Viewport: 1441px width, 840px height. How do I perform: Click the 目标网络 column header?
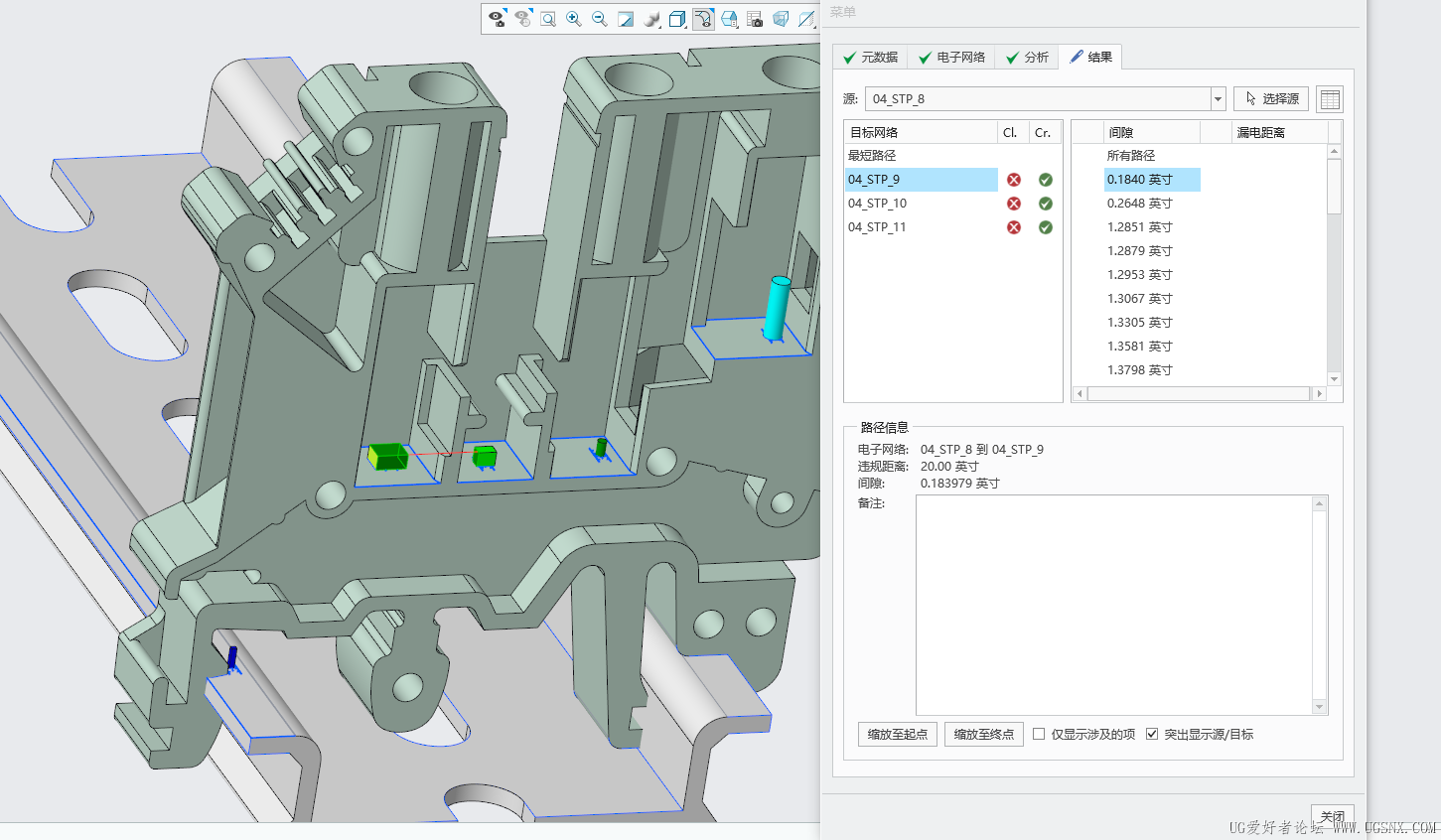coord(921,132)
